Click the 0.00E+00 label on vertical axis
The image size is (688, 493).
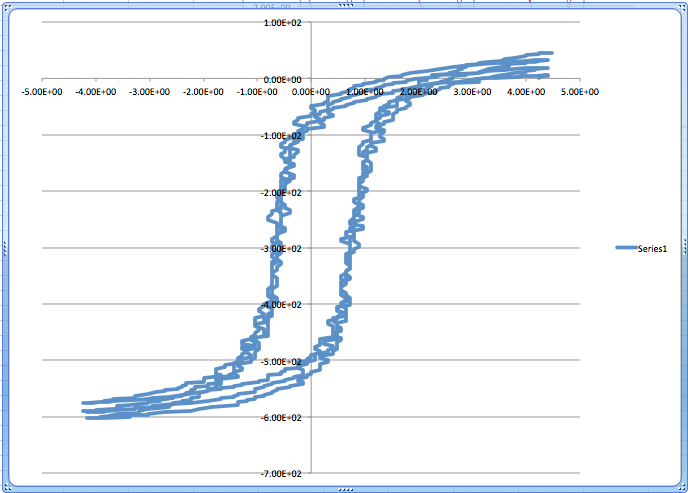pyautogui.click(x=285, y=79)
